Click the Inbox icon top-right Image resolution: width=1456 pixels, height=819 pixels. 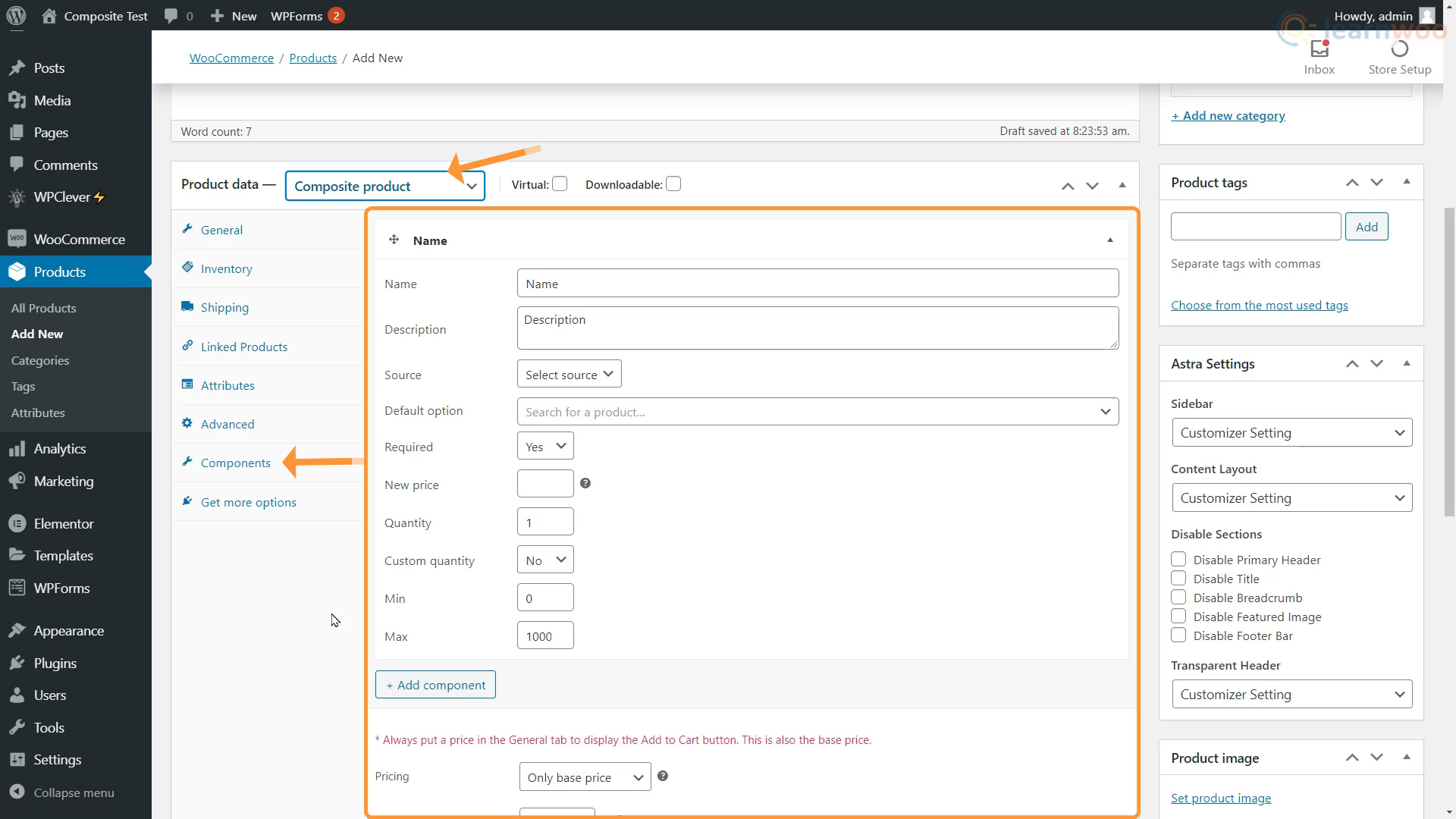1319,48
